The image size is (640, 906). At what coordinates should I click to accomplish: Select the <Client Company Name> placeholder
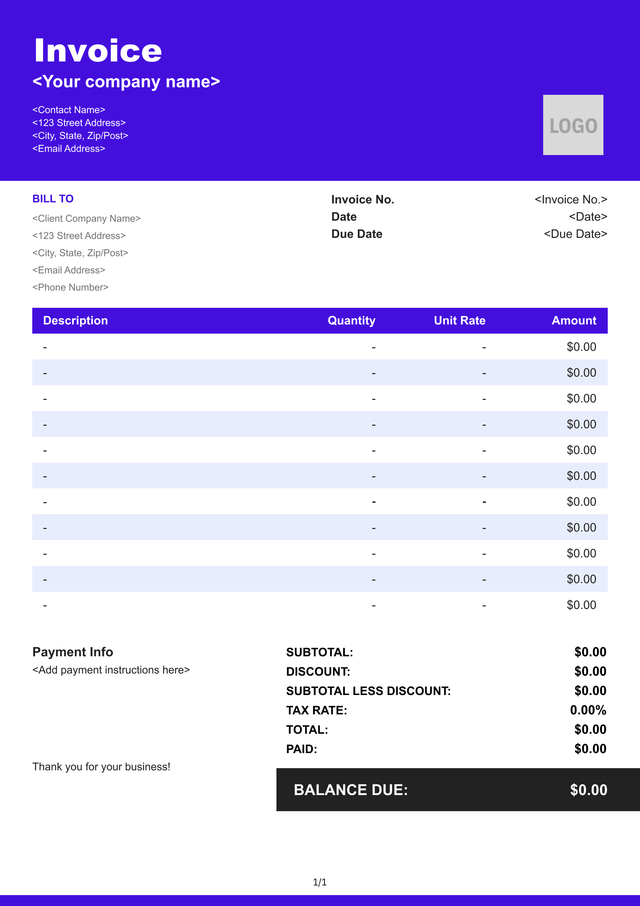[x=86, y=218]
